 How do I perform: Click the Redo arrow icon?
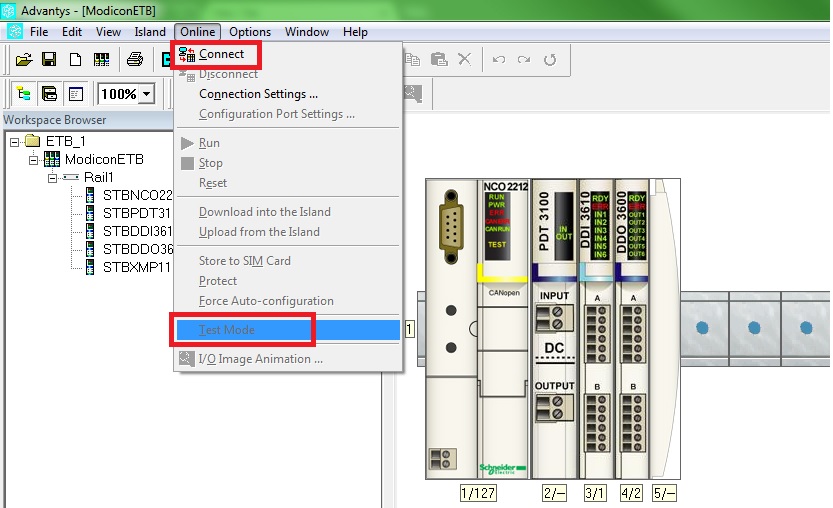tap(524, 60)
